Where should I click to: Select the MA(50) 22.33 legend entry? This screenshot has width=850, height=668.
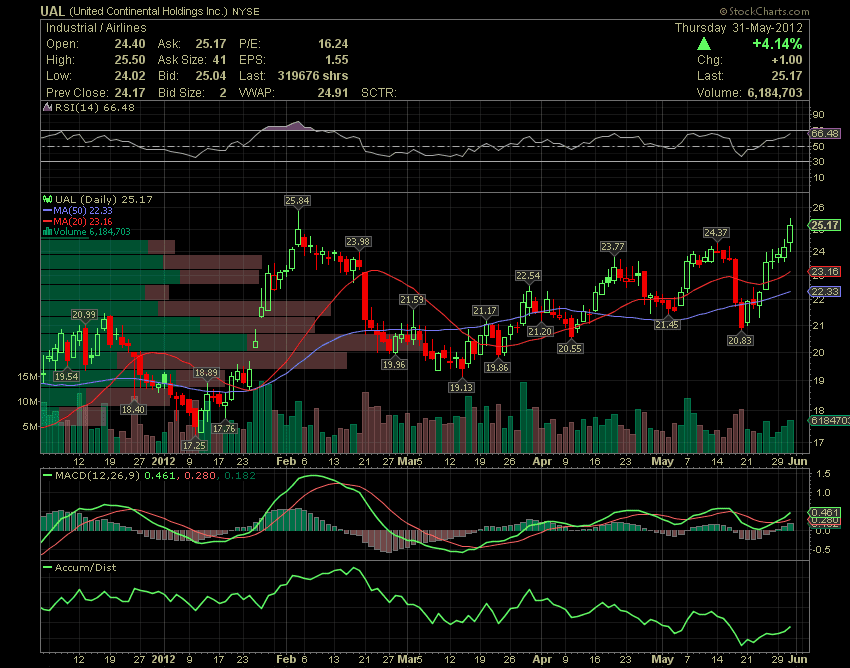pyautogui.click(x=78, y=210)
